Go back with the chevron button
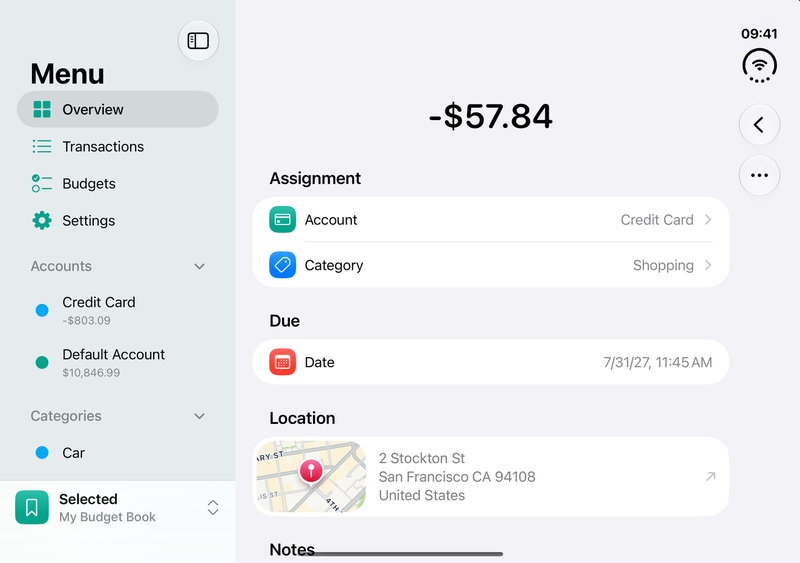This screenshot has width=800, height=563. [x=759, y=125]
